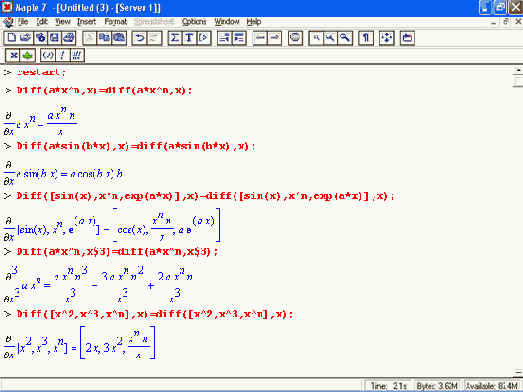The width and height of the screenshot is (523, 392).
Task: Undo the last operation
Action: pos(139,38)
